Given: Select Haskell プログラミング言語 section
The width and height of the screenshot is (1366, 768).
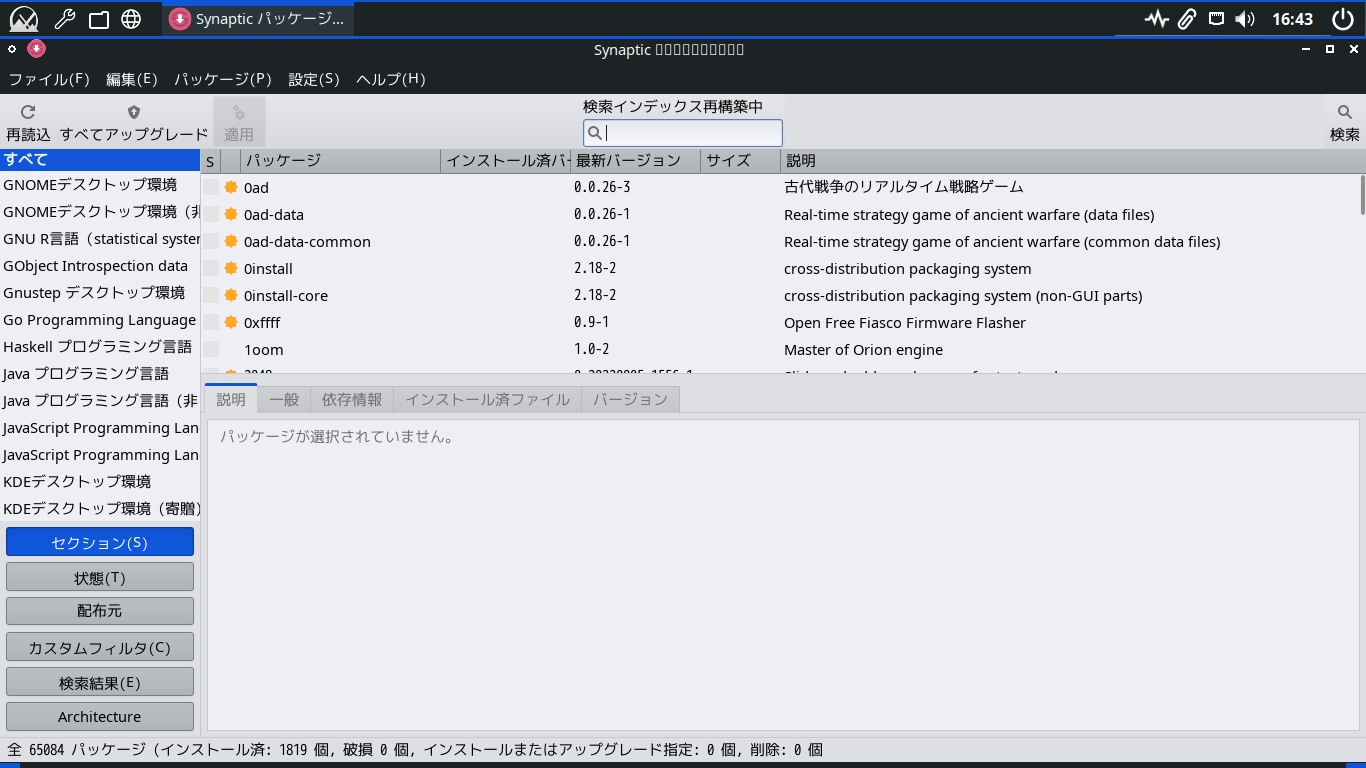Looking at the screenshot, I should point(100,347).
